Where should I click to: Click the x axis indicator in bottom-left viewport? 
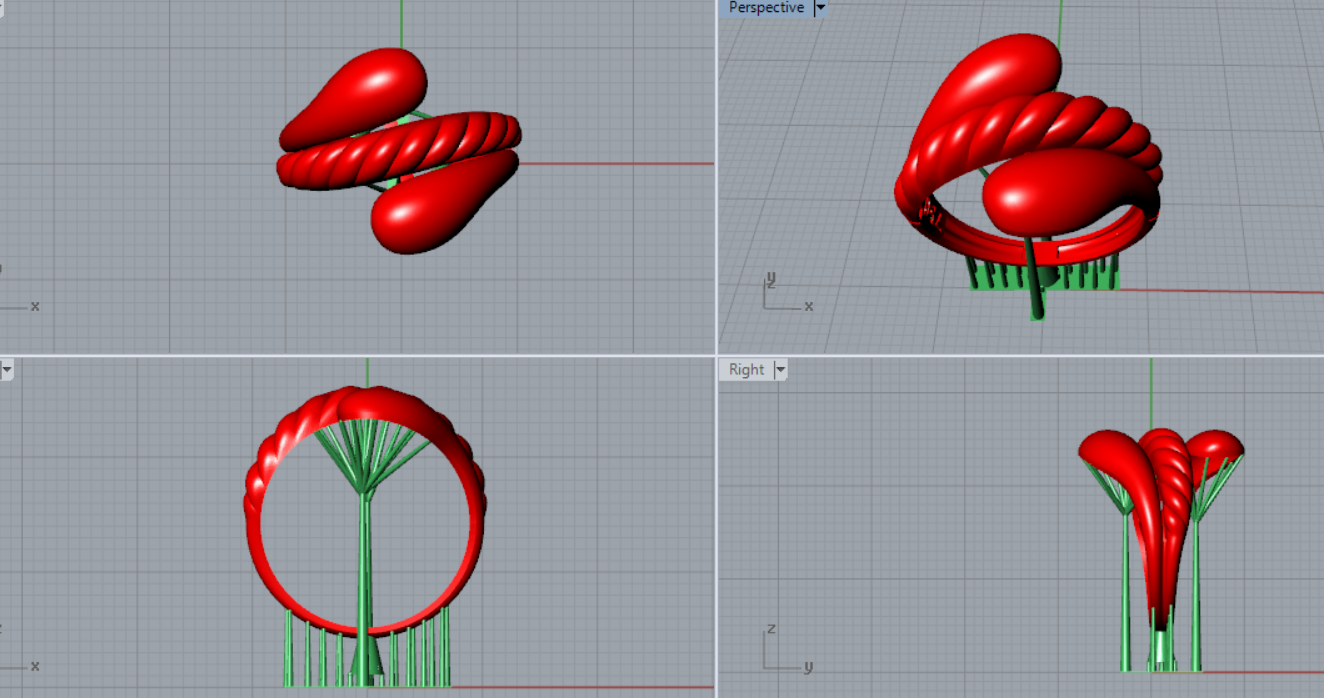34,665
